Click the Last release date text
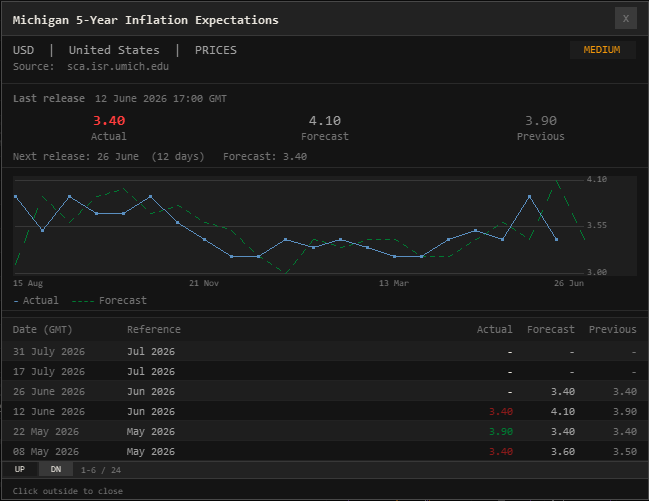 tap(161, 99)
